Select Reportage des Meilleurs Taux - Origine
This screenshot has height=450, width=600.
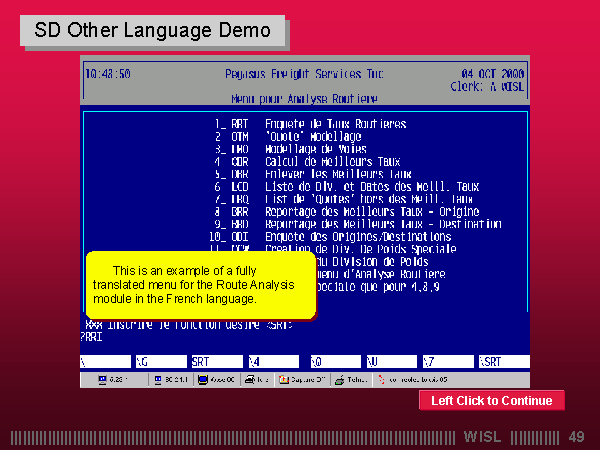pyautogui.click(x=371, y=211)
